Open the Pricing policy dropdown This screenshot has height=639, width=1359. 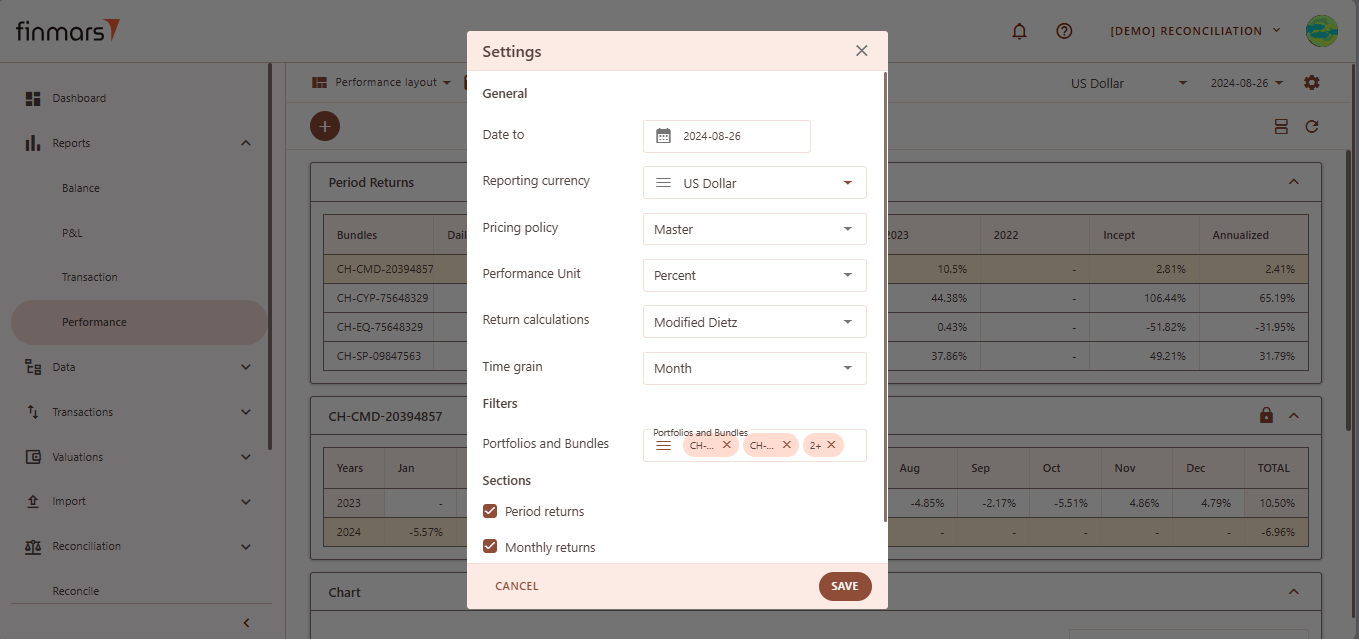click(754, 229)
